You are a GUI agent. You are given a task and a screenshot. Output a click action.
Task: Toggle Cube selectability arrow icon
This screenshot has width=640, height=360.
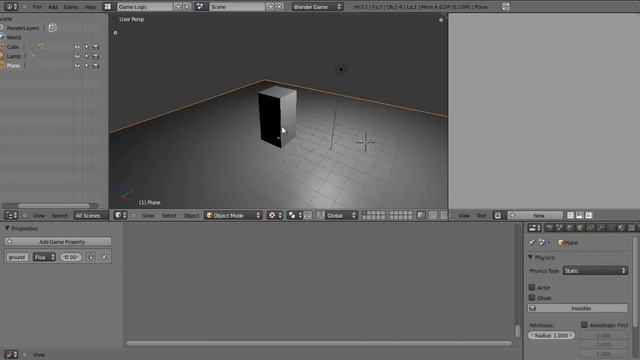coord(87,47)
